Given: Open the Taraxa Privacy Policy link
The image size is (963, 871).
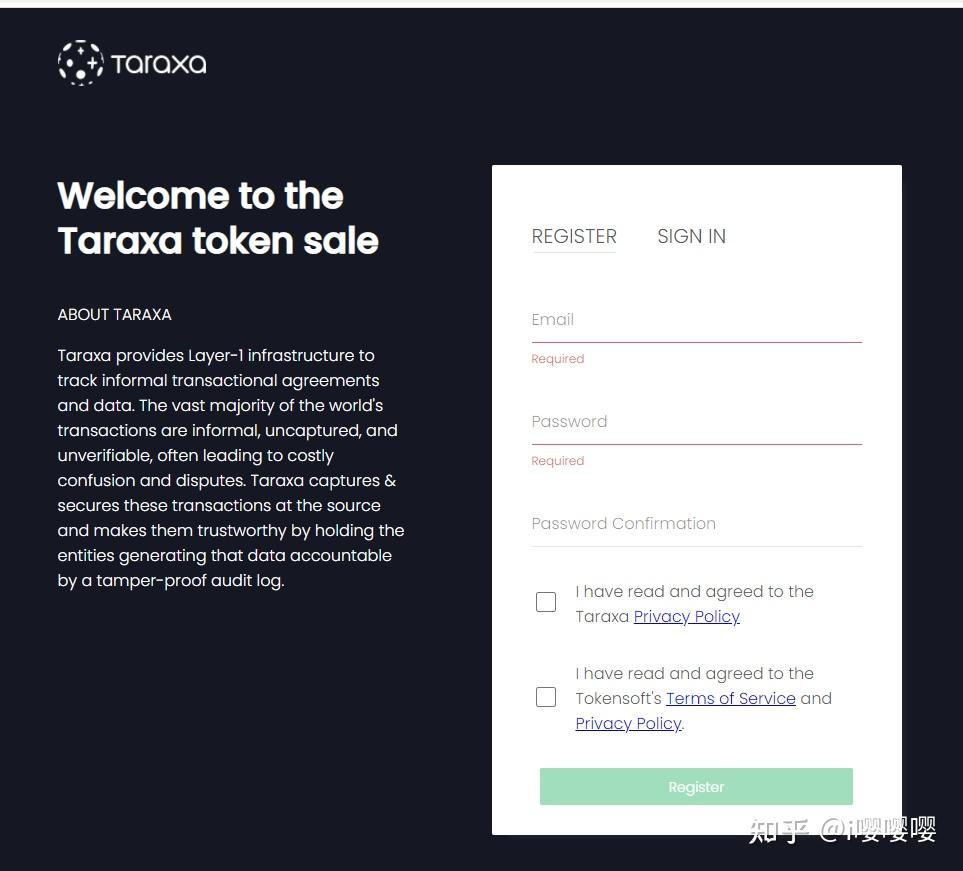Looking at the screenshot, I should point(686,616).
